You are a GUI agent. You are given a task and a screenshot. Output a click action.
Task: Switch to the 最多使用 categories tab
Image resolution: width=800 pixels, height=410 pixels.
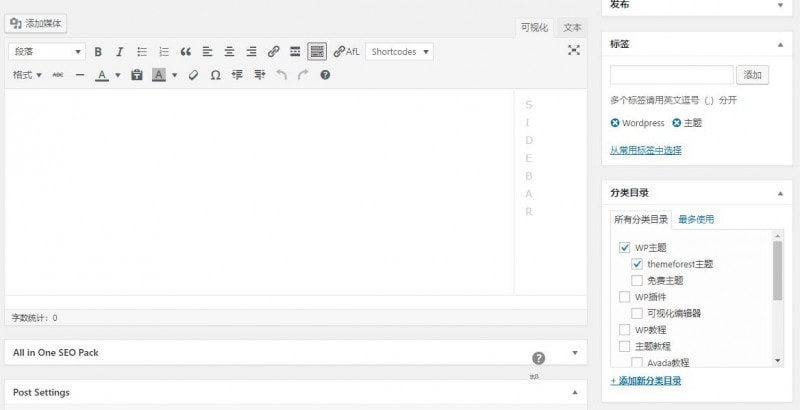pyautogui.click(x=696, y=219)
